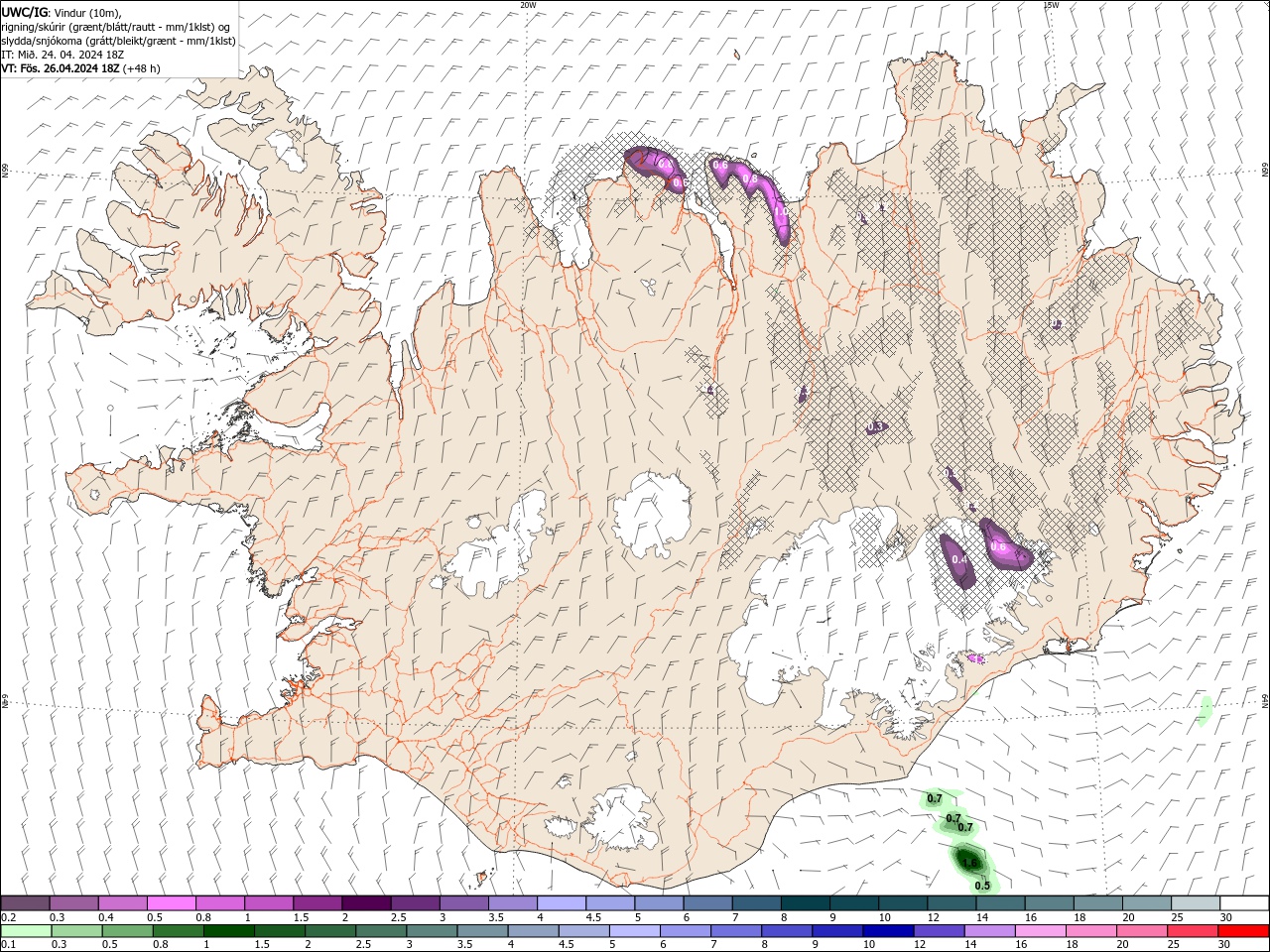Click the light pink swatch between 16 and 18
The image size is (1270, 952).
pyautogui.click(x=1040, y=931)
